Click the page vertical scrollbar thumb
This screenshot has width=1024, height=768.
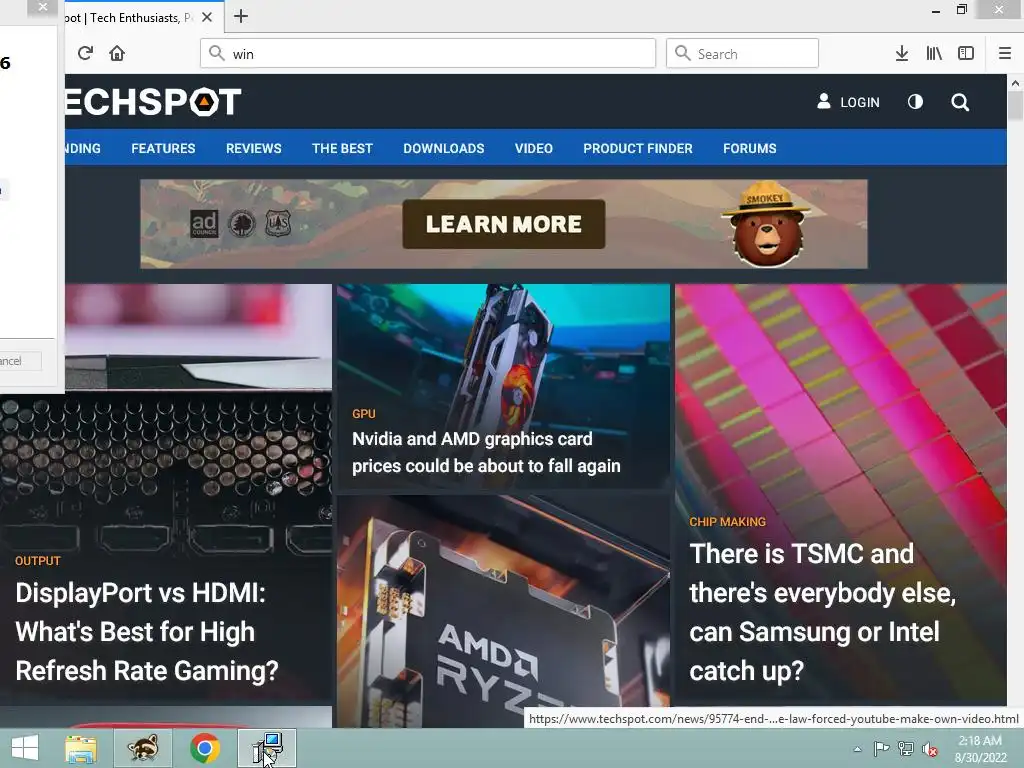(x=1015, y=106)
